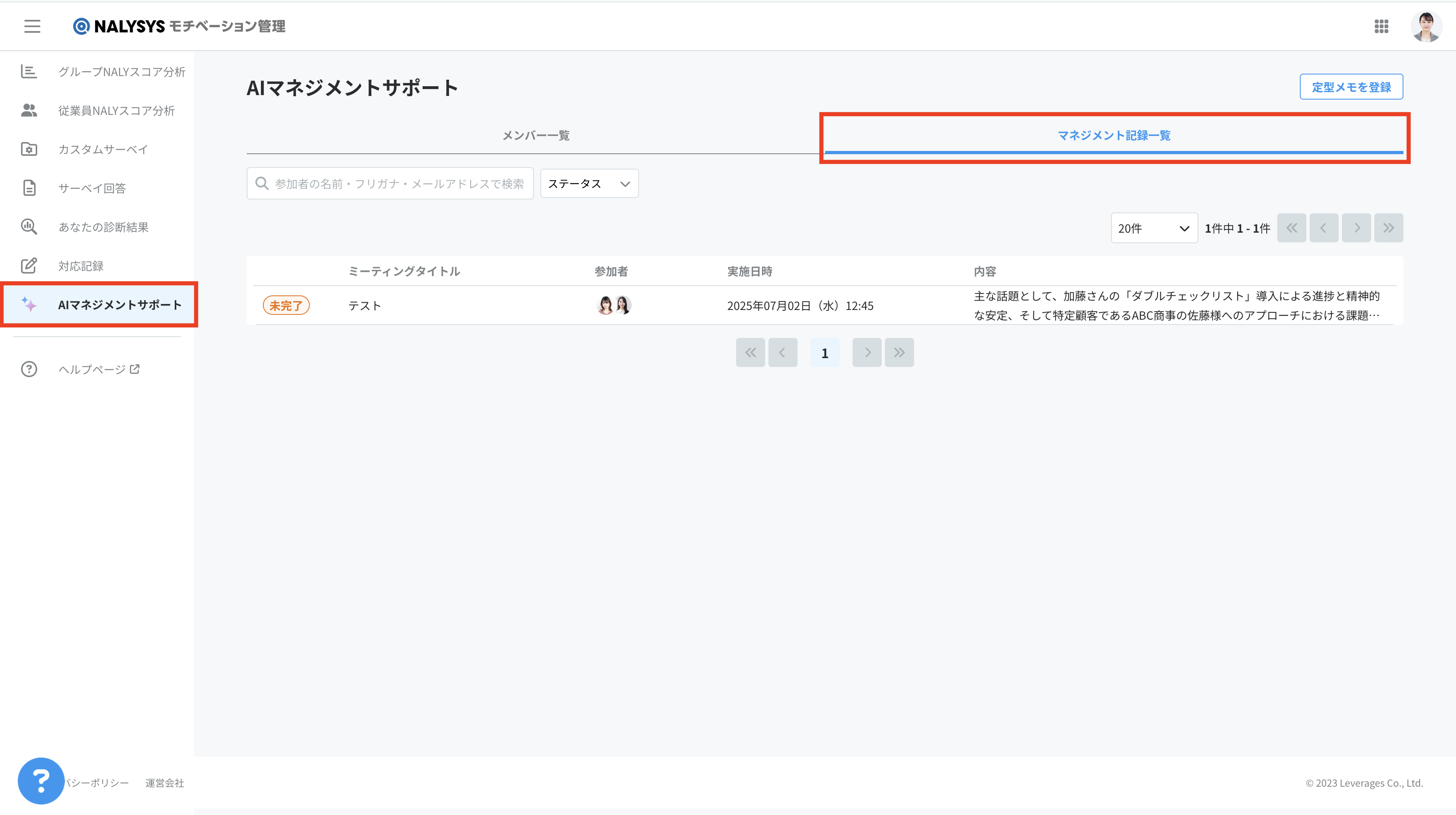The width and height of the screenshot is (1456, 815).
Task: Open カスタムサーベイ in sidebar
Action: (x=97, y=149)
